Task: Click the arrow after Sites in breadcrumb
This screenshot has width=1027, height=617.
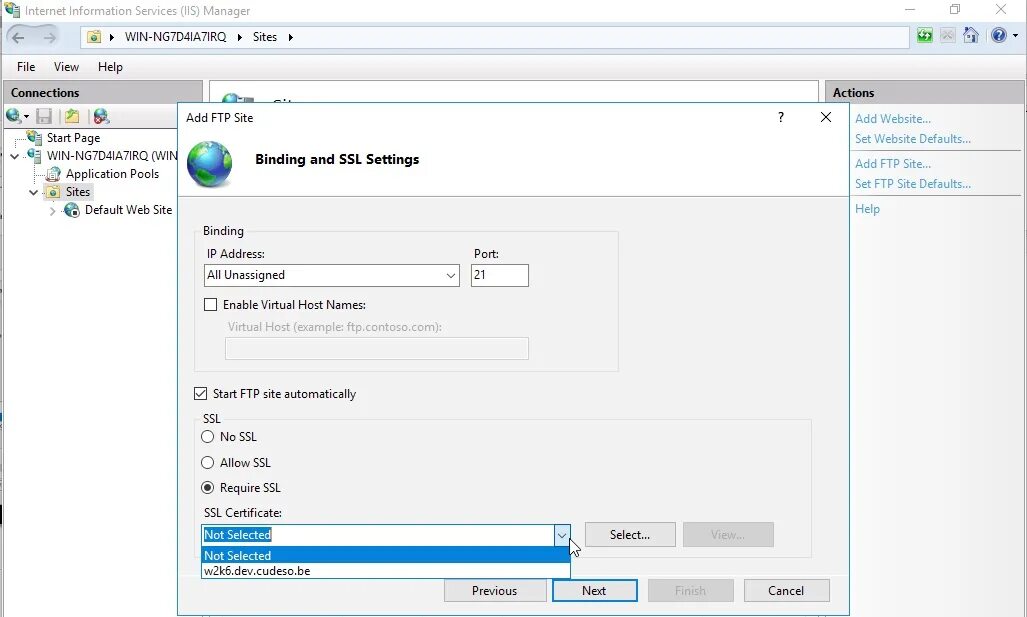Action: [291, 37]
